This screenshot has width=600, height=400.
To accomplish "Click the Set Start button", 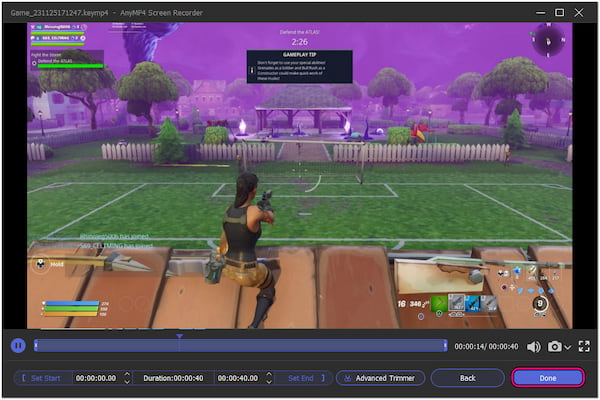I will point(42,378).
